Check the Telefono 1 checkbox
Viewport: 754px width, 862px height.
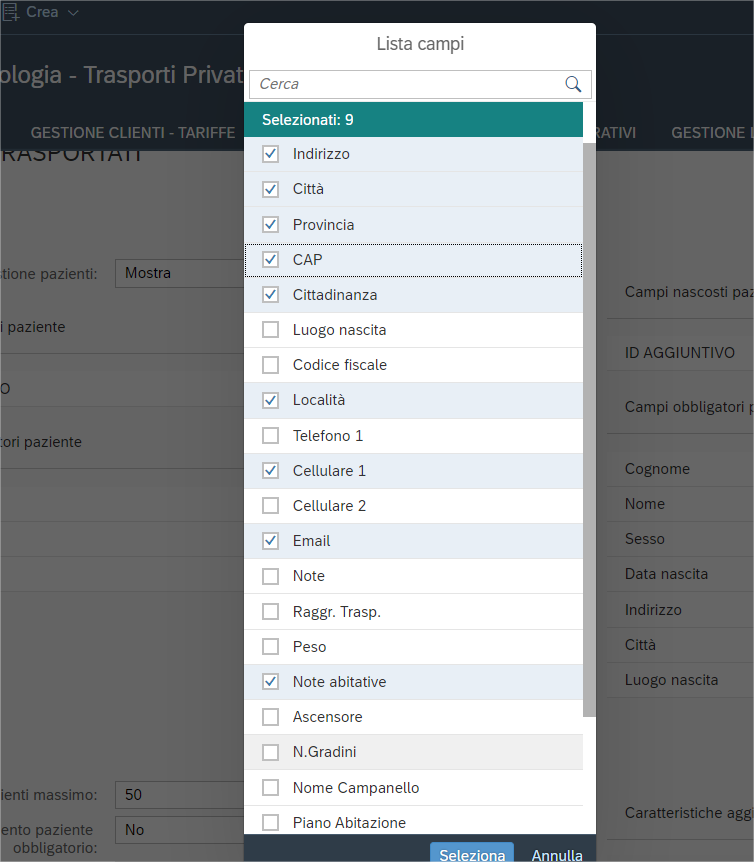[270, 436]
